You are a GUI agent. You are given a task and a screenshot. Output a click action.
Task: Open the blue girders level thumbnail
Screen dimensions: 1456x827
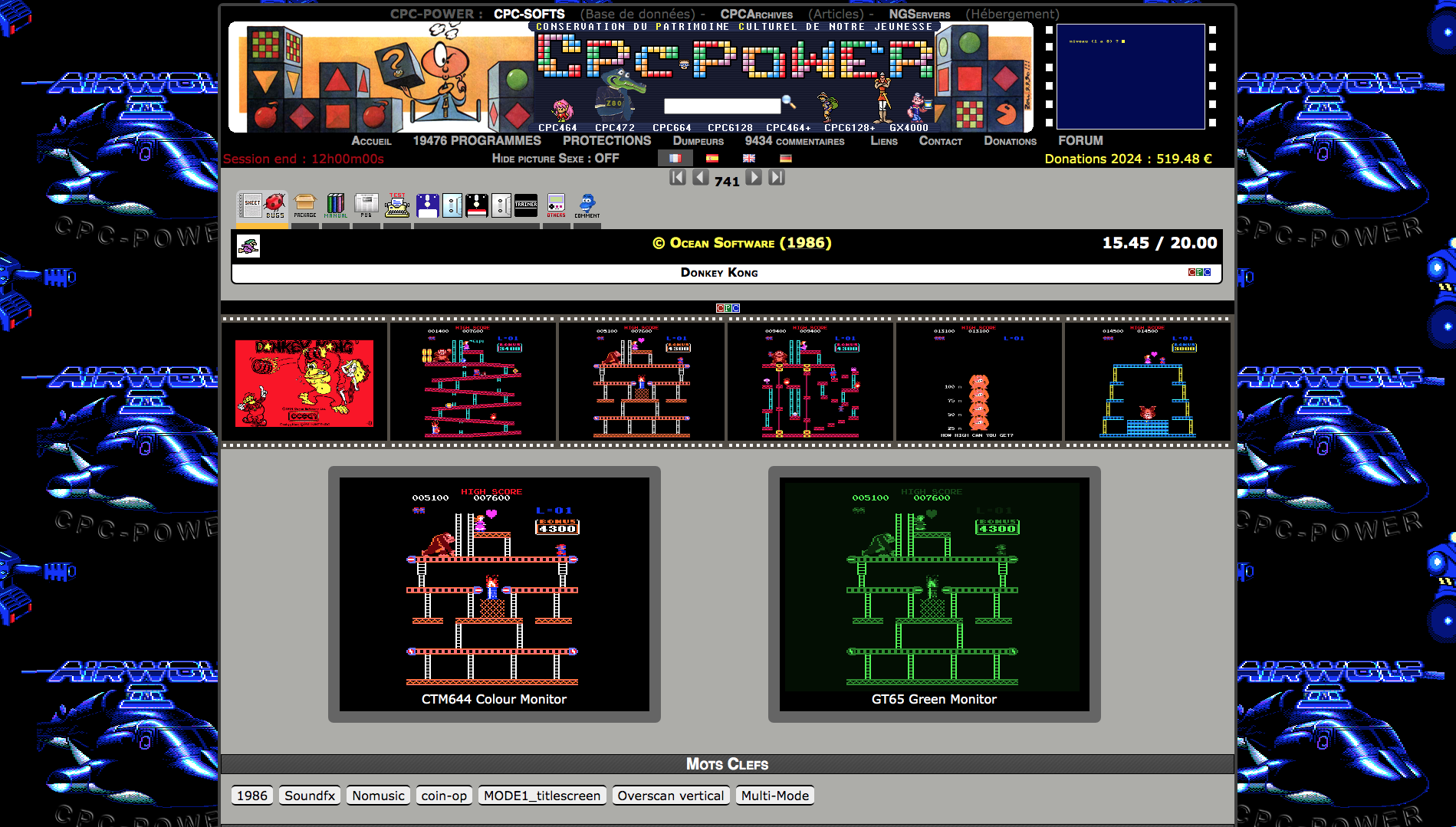pos(1148,382)
